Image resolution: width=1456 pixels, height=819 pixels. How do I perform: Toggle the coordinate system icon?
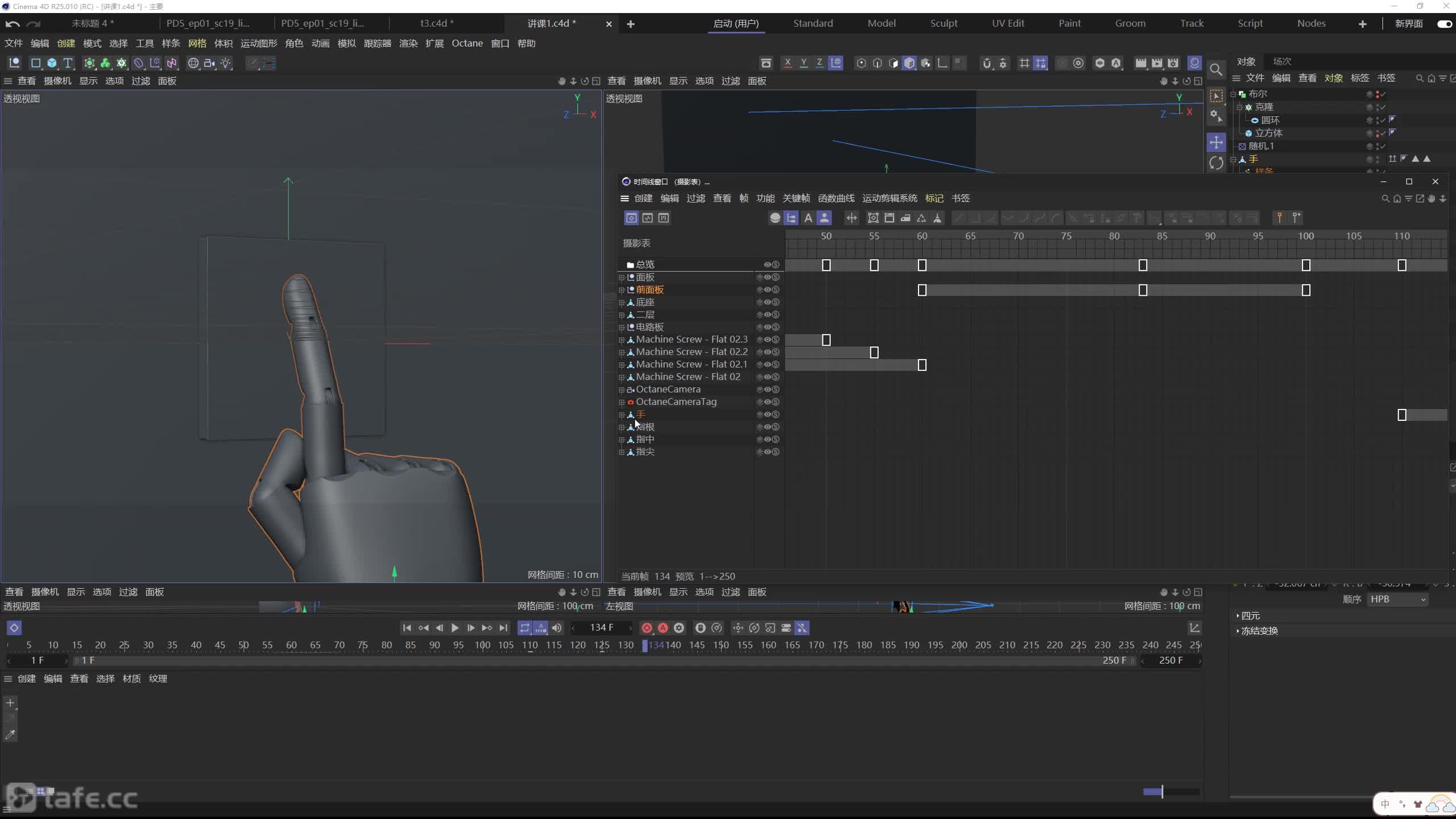836,64
